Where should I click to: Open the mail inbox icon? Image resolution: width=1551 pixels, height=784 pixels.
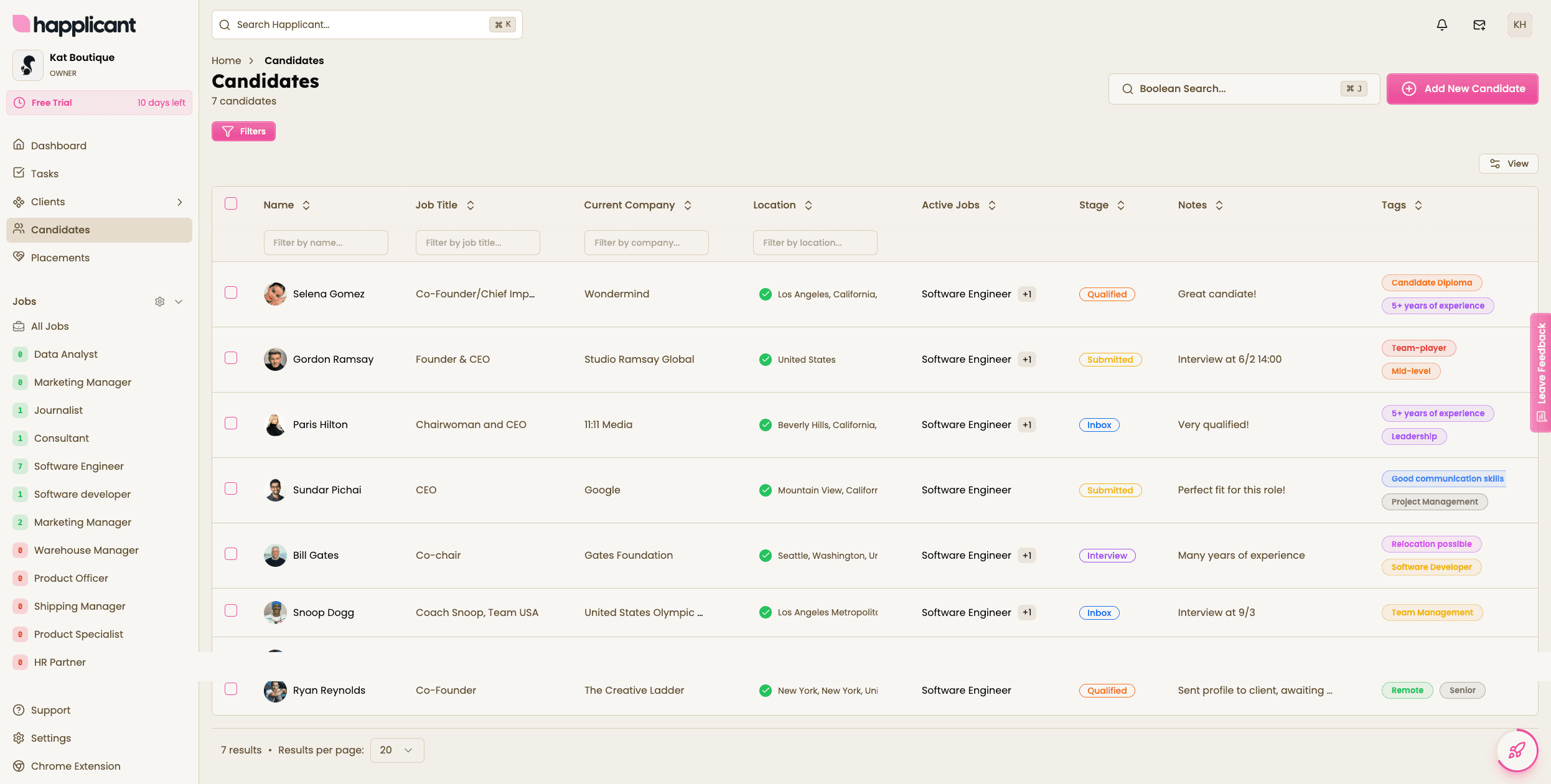[1479, 25]
